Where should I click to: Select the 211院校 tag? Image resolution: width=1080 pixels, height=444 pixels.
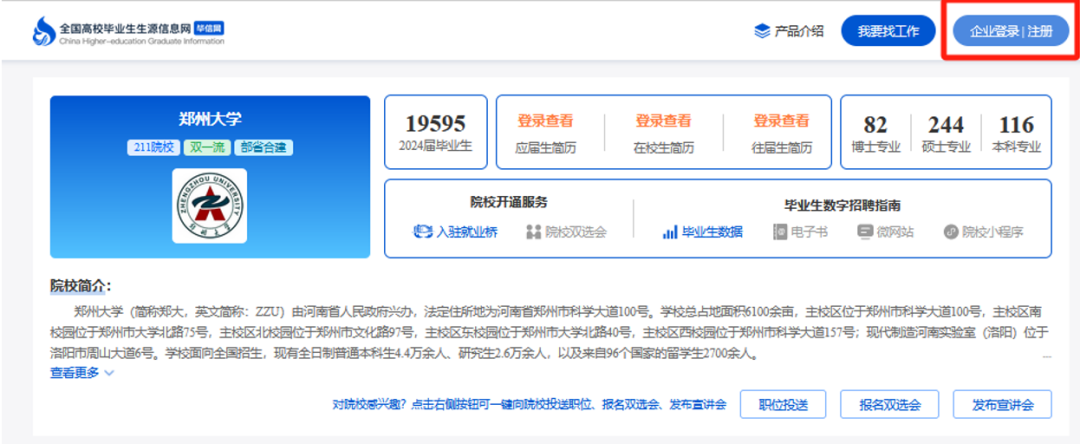(153, 147)
